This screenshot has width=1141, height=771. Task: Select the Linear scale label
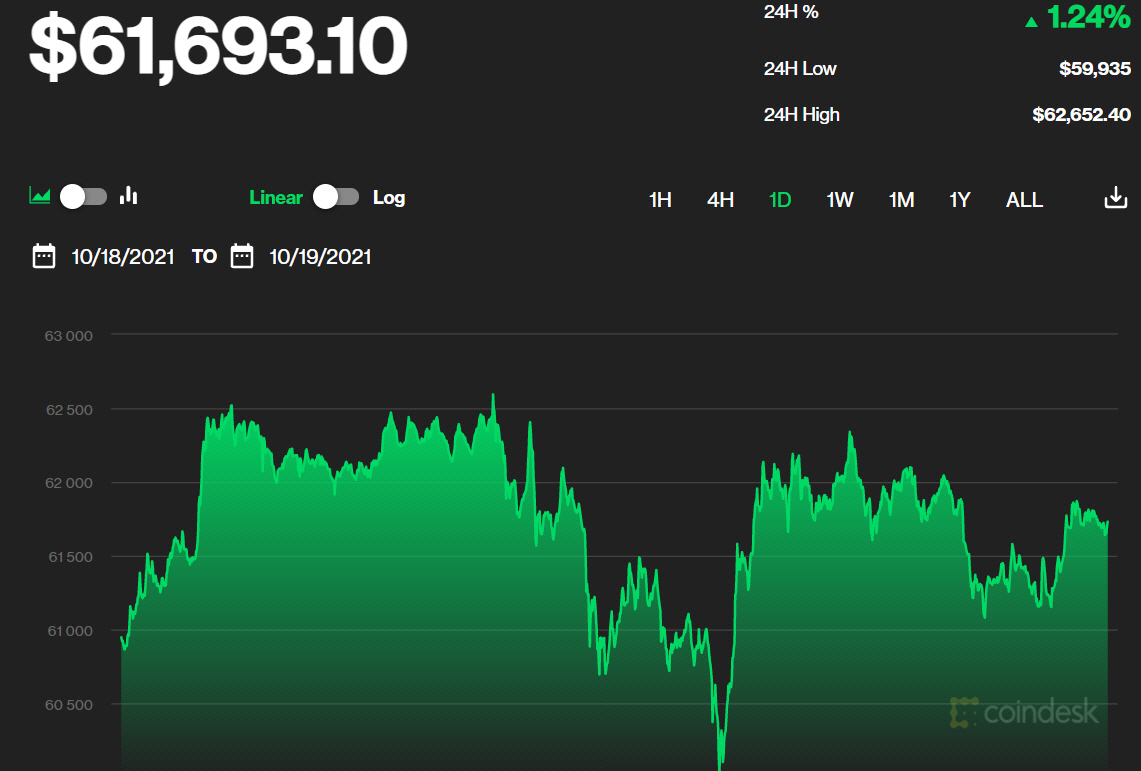pyautogui.click(x=276, y=197)
